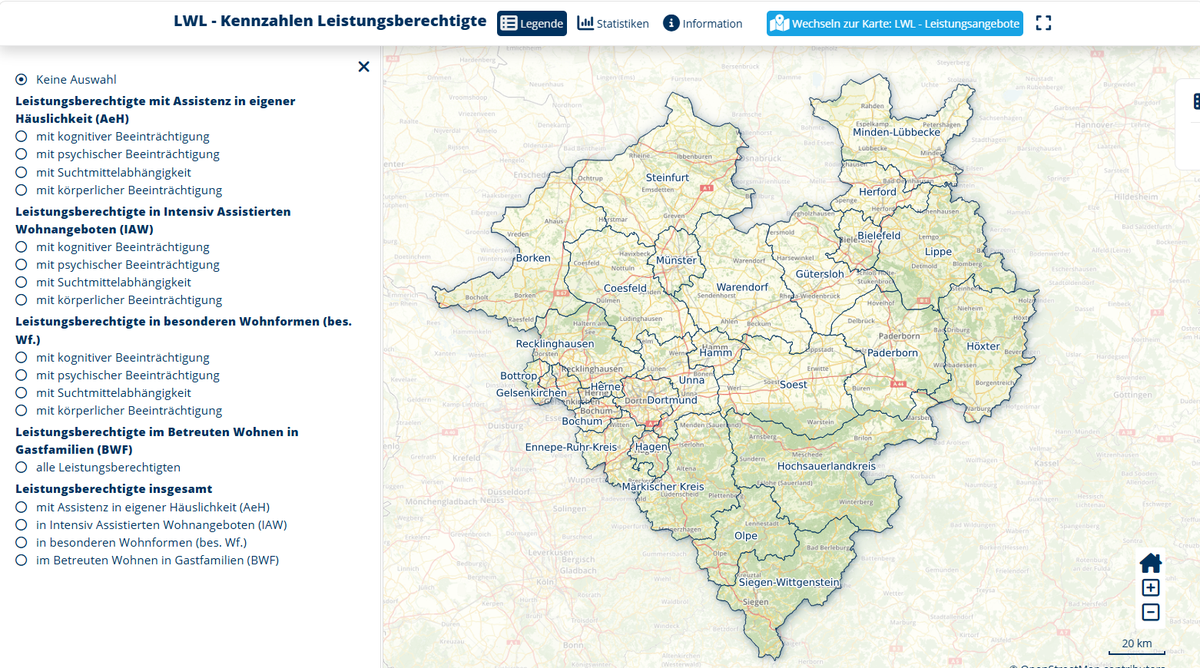Click the Olpe district label
The width and height of the screenshot is (1200, 668).
(746, 536)
